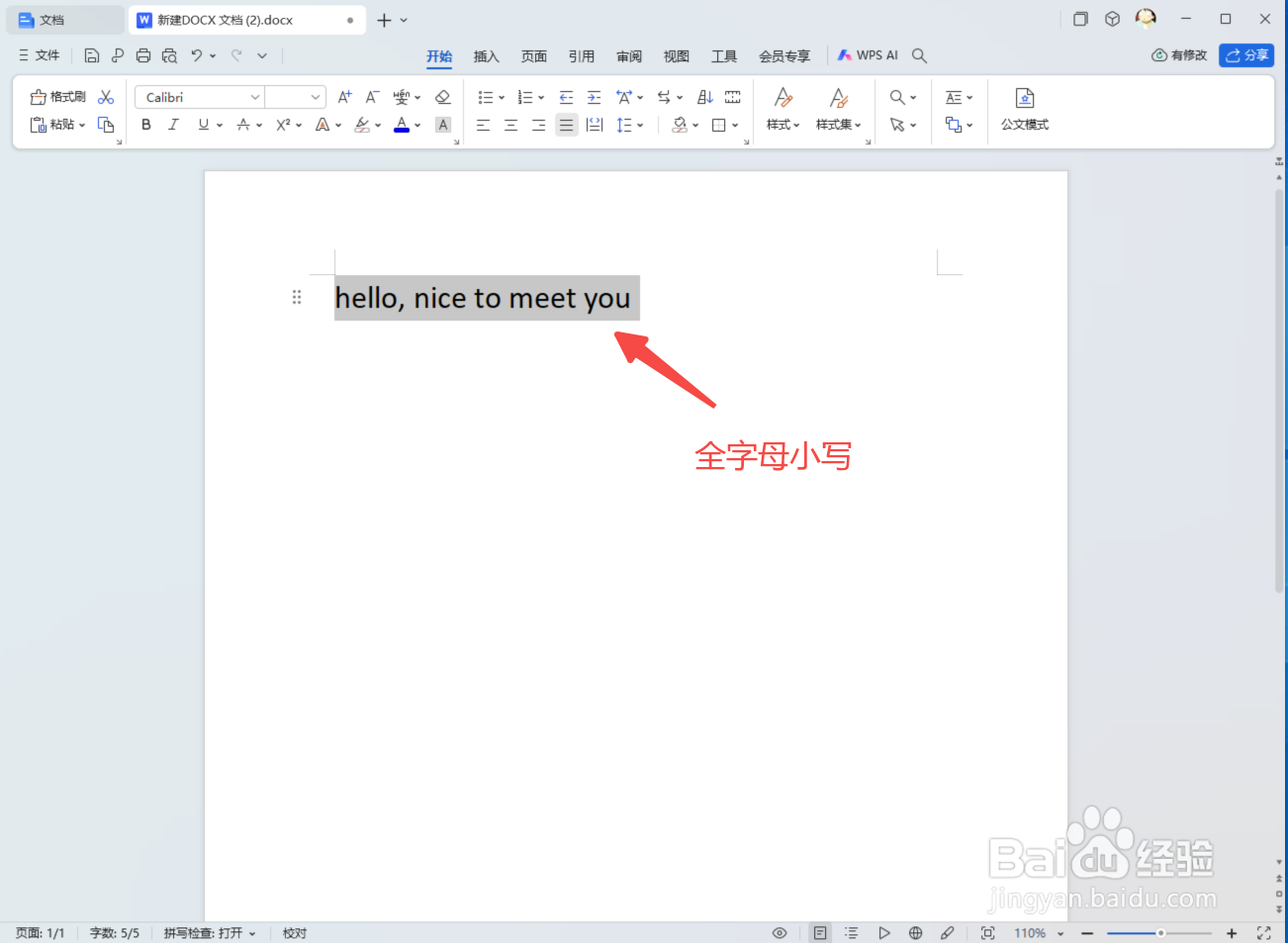Click the fit-page icon beside zoom percentage
1288x943 pixels.
[x=987, y=933]
